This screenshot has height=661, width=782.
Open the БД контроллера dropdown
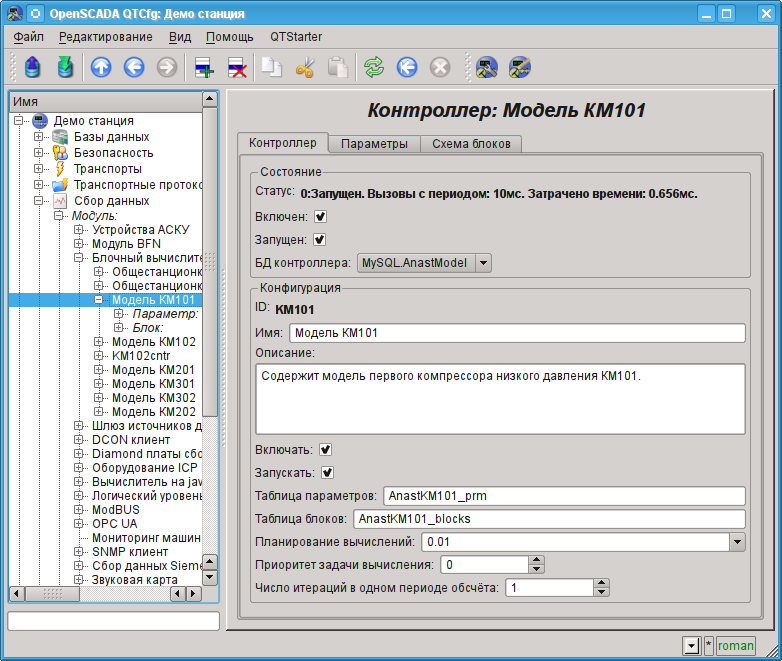(x=484, y=263)
